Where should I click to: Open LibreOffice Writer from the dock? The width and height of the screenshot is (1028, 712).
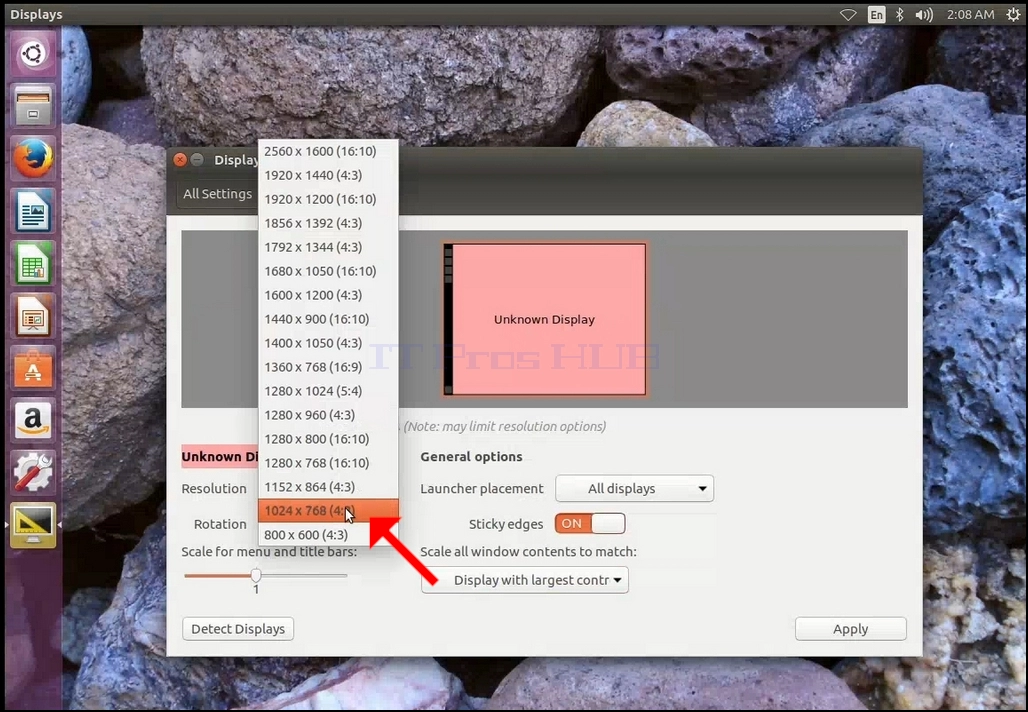click(33, 211)
